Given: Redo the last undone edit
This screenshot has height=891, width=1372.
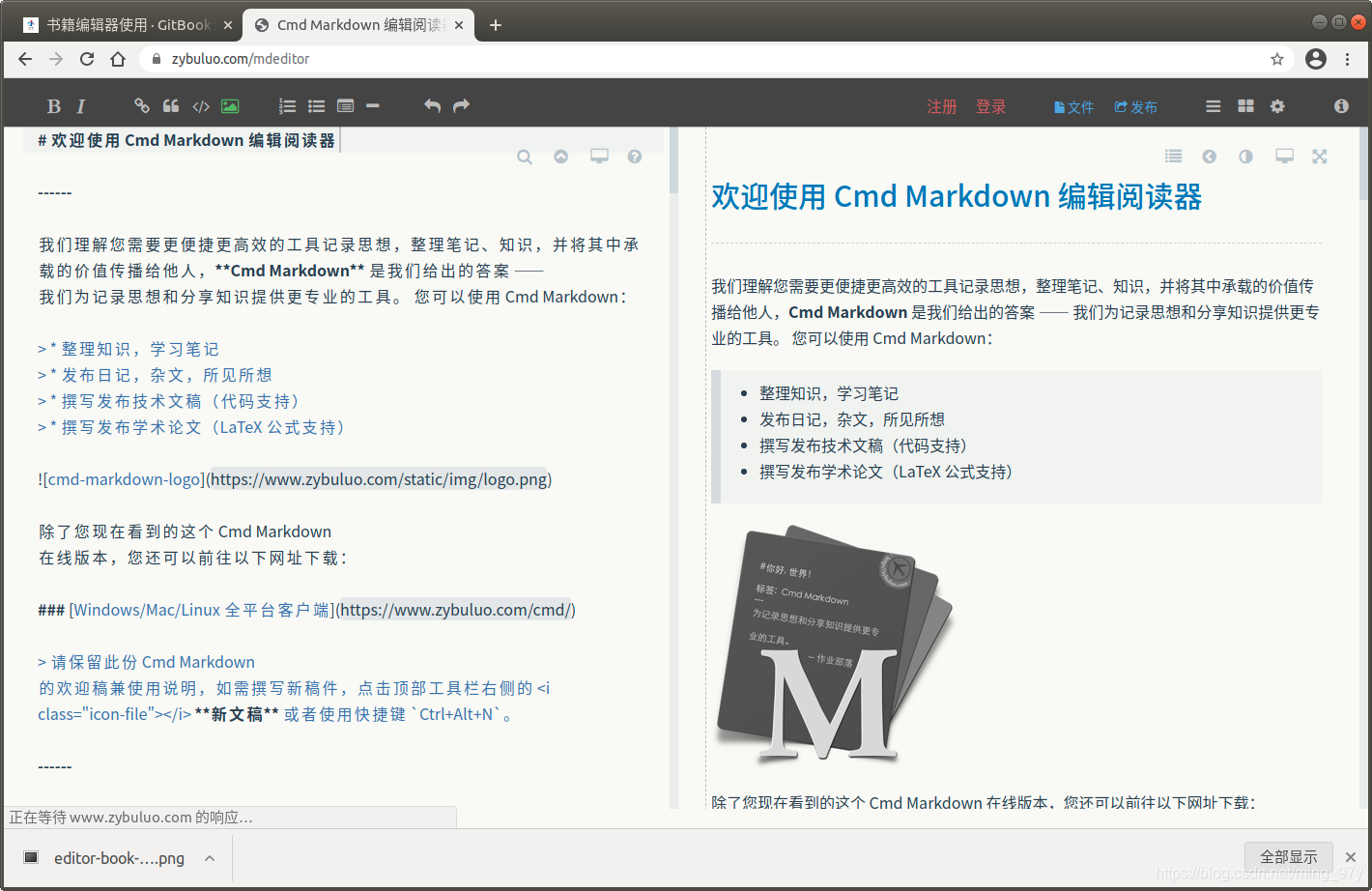Looking at the screenshot, I should (x=461, y=106).
